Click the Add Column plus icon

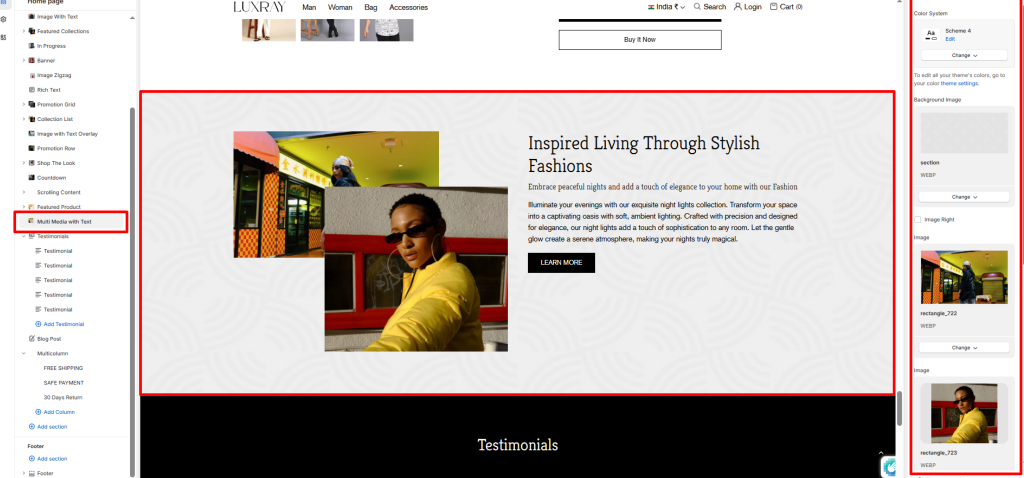pyautogui.click(x=38, y=412)
